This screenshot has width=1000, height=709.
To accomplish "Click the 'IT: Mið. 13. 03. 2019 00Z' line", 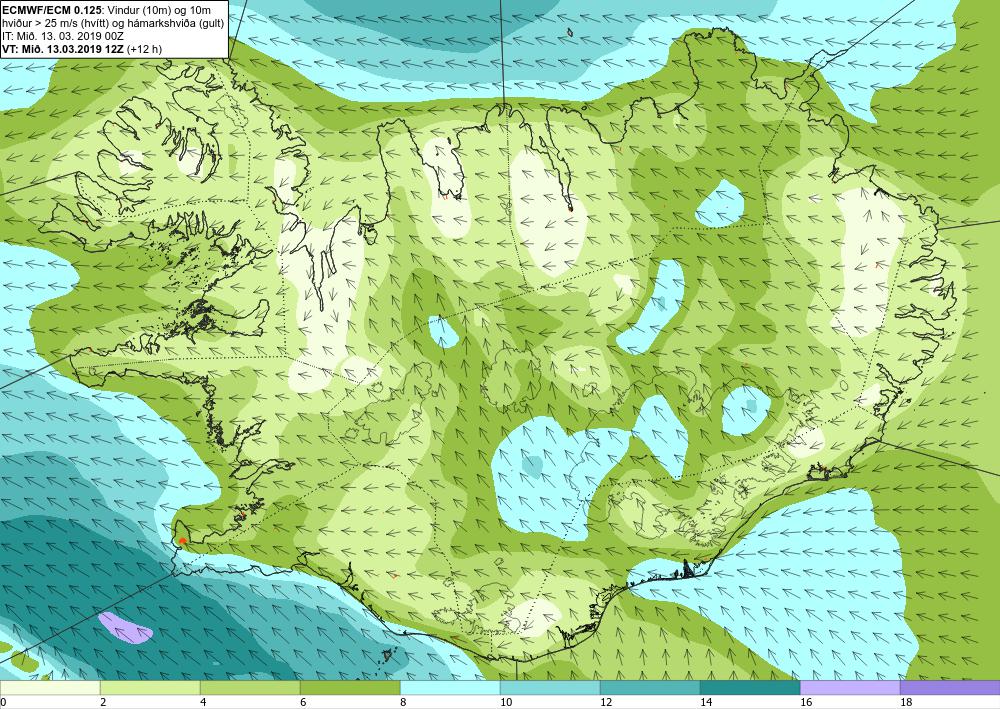I will 63,36.
